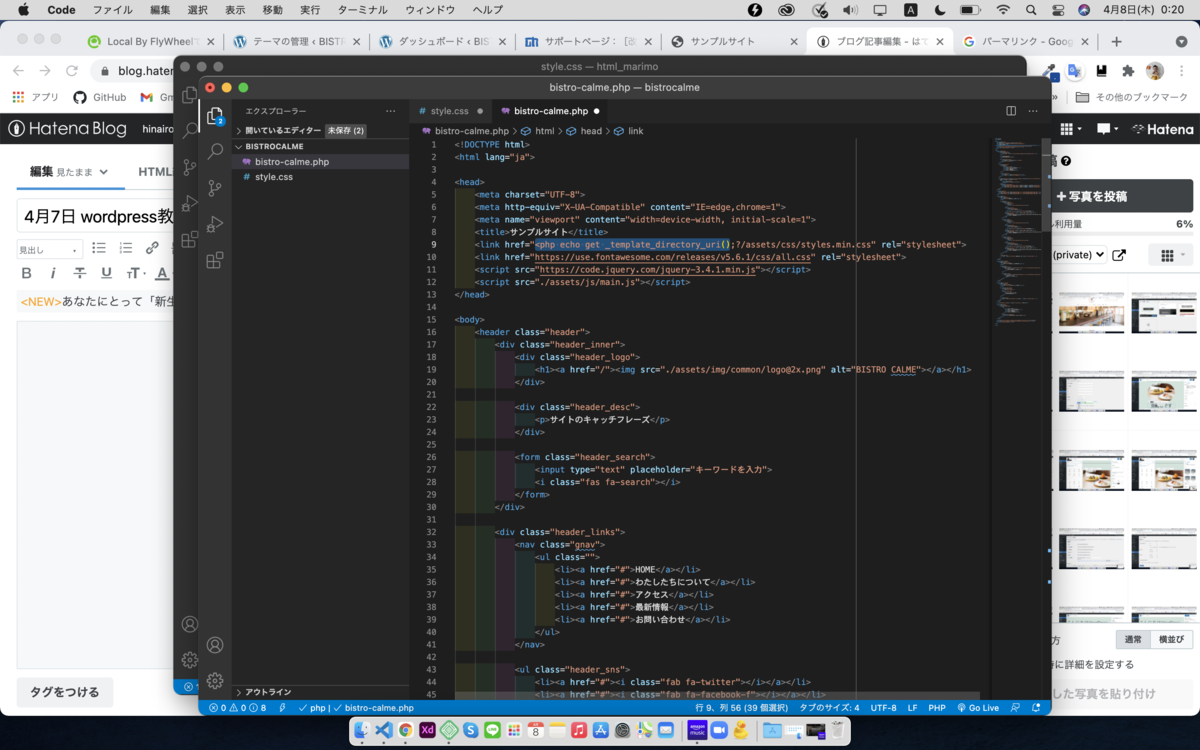
Task: Open Search view in bistrocalme VS Code window
Action: click(215, 152)
